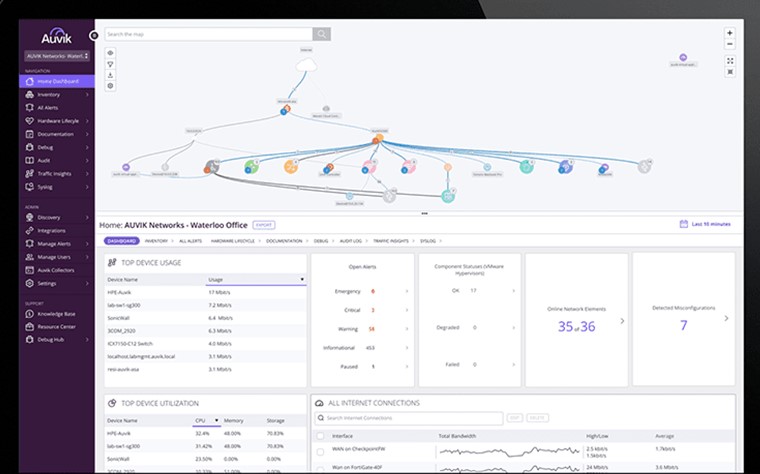The height and width of the screenshot is (474, 760).
Task: Expand Online Network Elements arrow
Action: (622, 321)
